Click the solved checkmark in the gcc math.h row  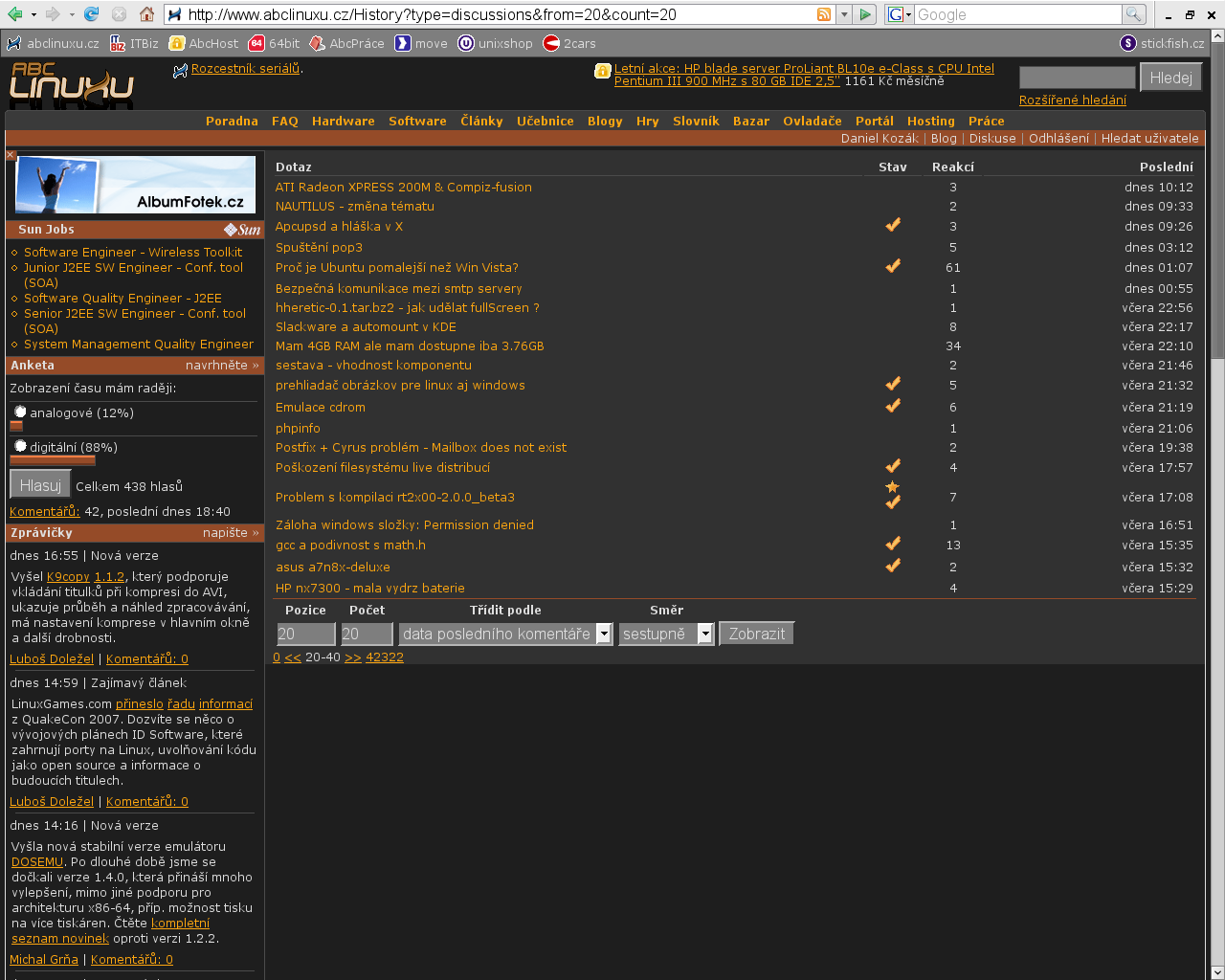[x=893, y=544]
